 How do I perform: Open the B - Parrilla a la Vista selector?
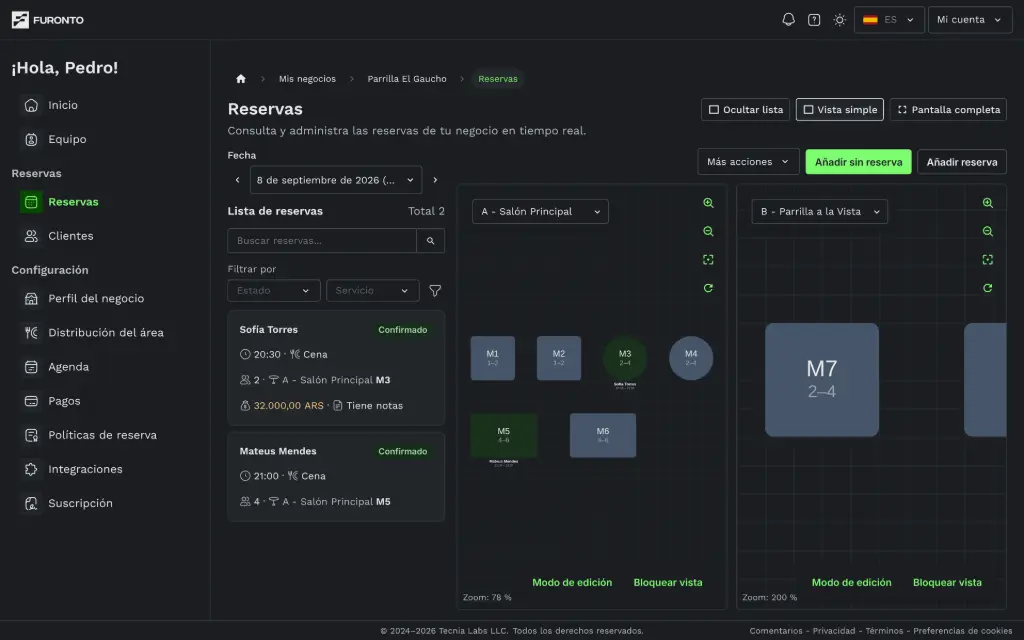tap(820, 212)
